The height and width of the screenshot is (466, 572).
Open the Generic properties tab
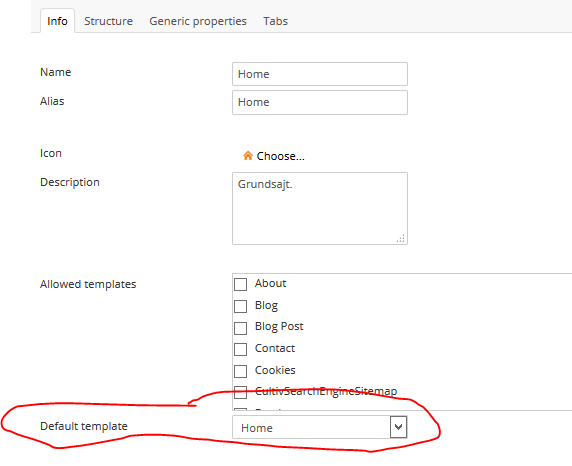pyautogui.click(x=198, y=21)
